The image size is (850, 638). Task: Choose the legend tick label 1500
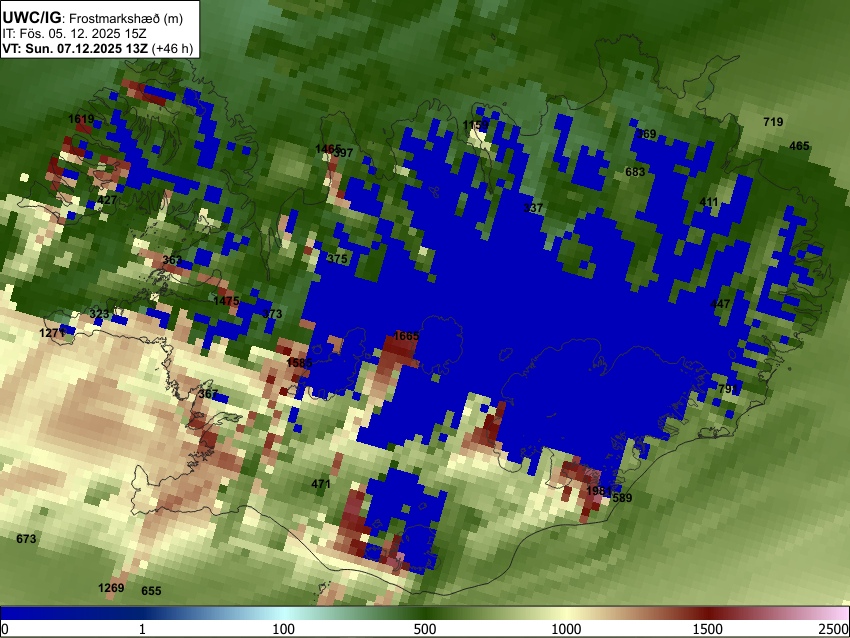[708, 629]
